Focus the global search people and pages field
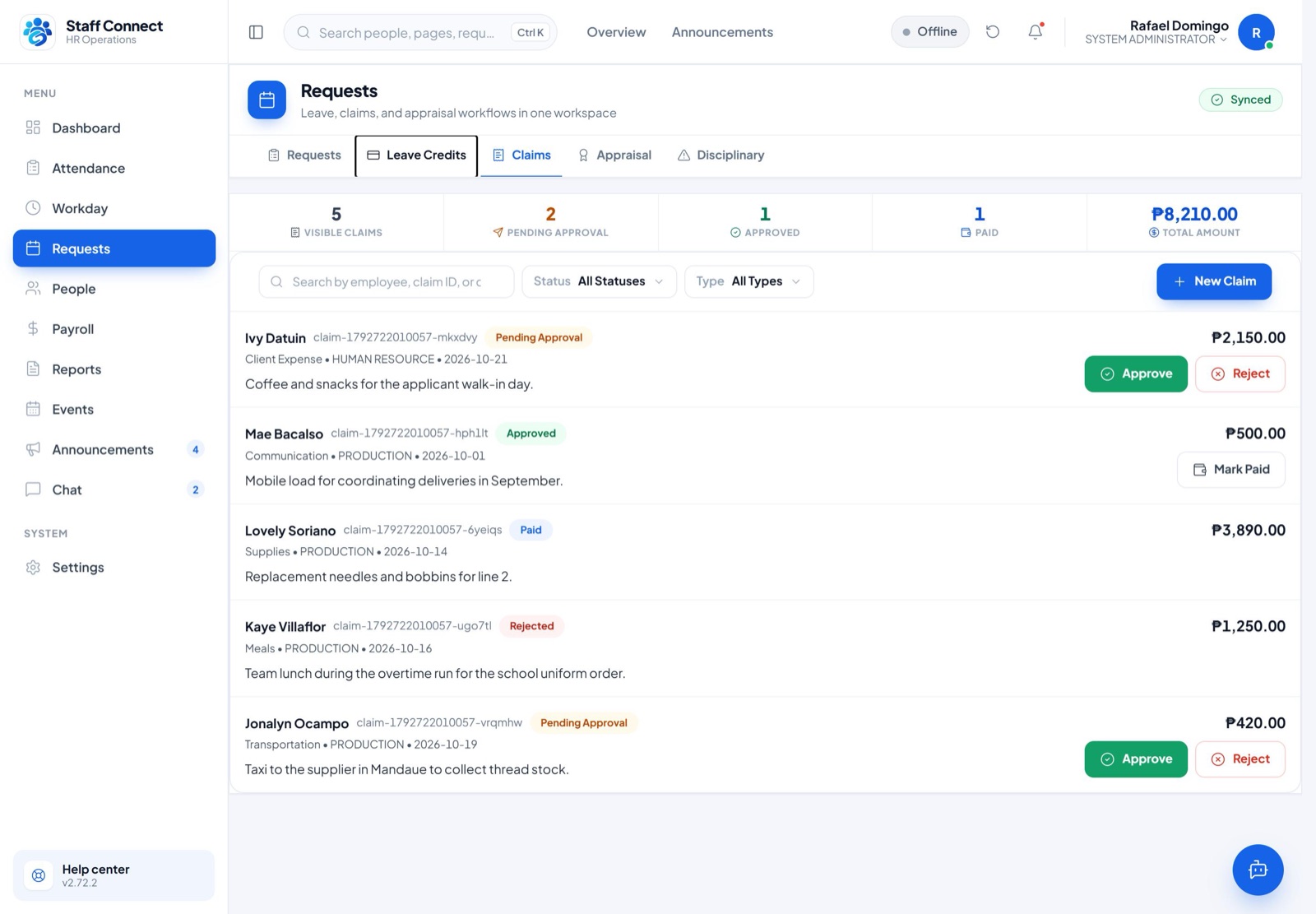Screen dimensions: 1316x914 420,32
